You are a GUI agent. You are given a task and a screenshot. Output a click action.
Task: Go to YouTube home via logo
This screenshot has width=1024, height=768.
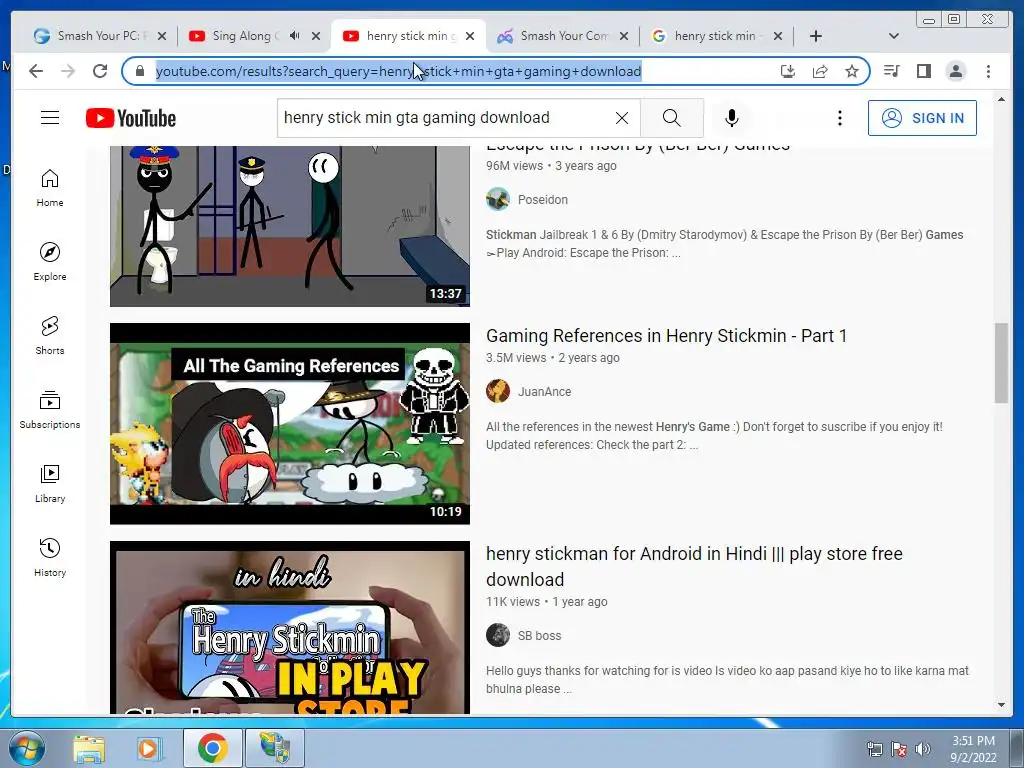131,118
